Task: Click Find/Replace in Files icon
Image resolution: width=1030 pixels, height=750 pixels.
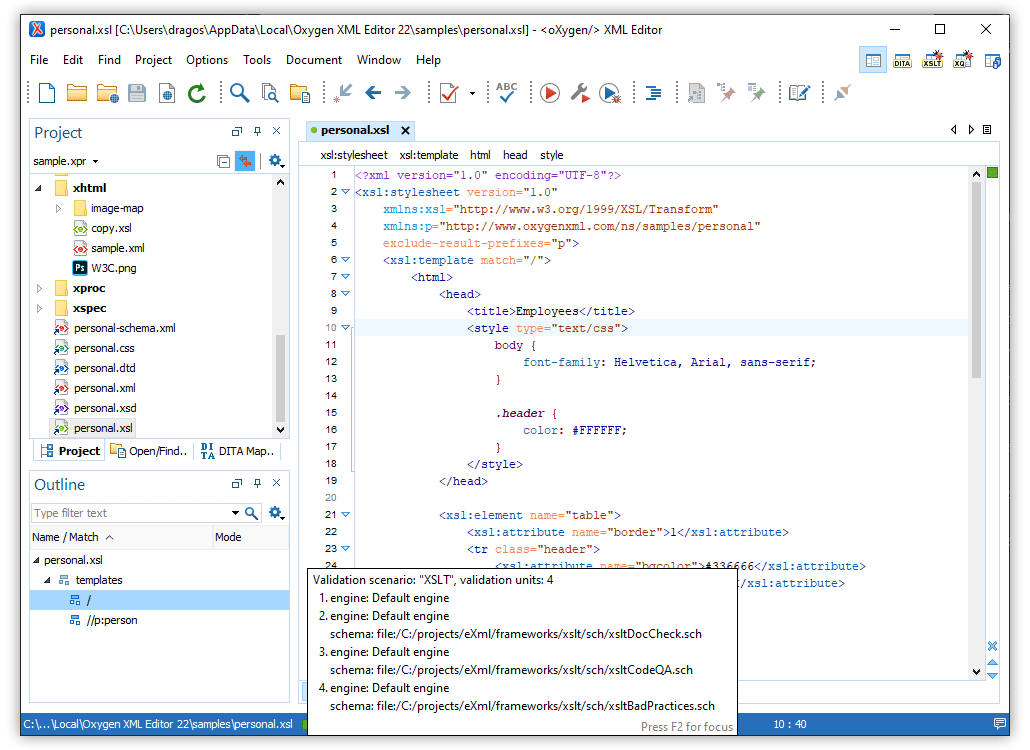Action: (x=269, y=93)
